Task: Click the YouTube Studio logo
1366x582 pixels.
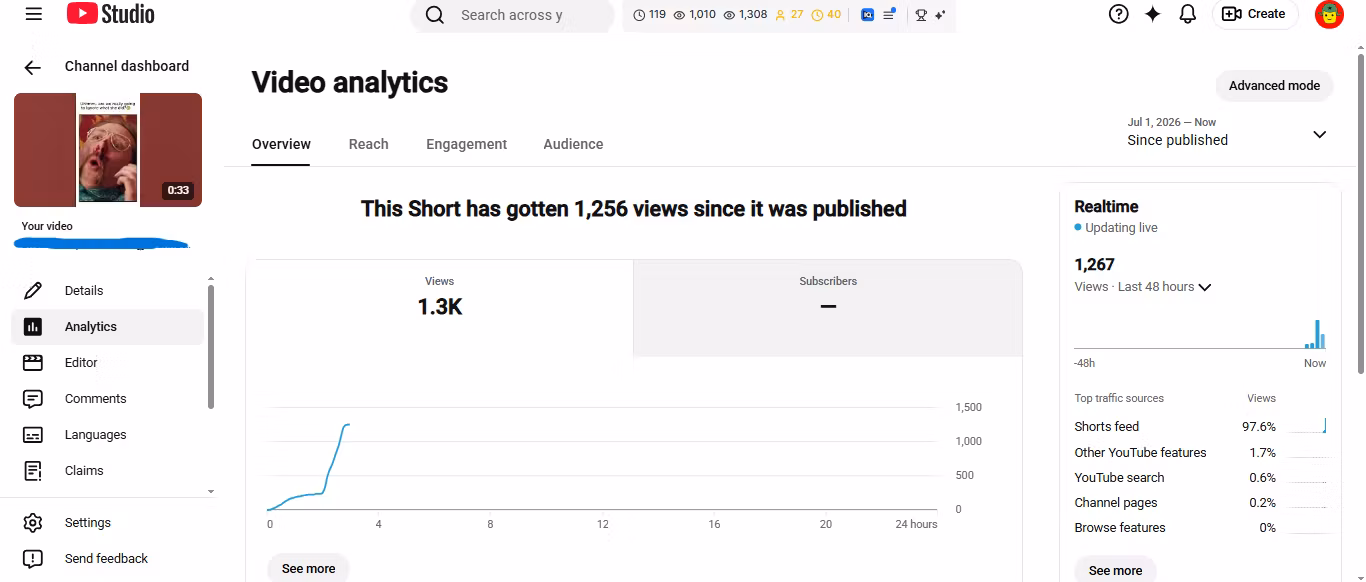Action: click(111, 14)
